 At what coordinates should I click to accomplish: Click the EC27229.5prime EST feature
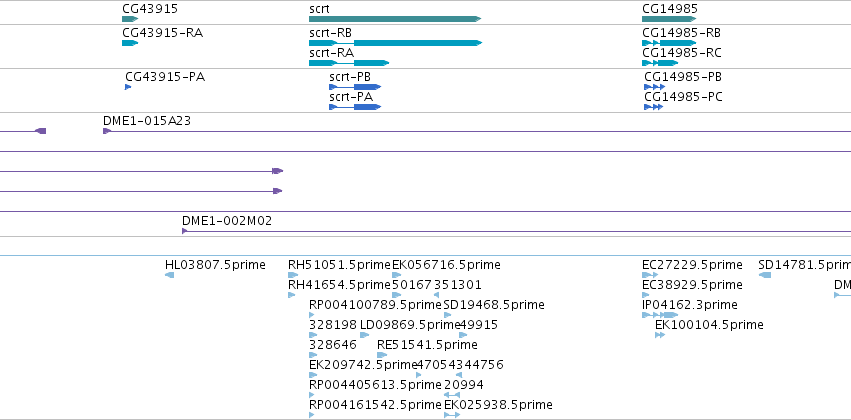click(x=650, y=275)
